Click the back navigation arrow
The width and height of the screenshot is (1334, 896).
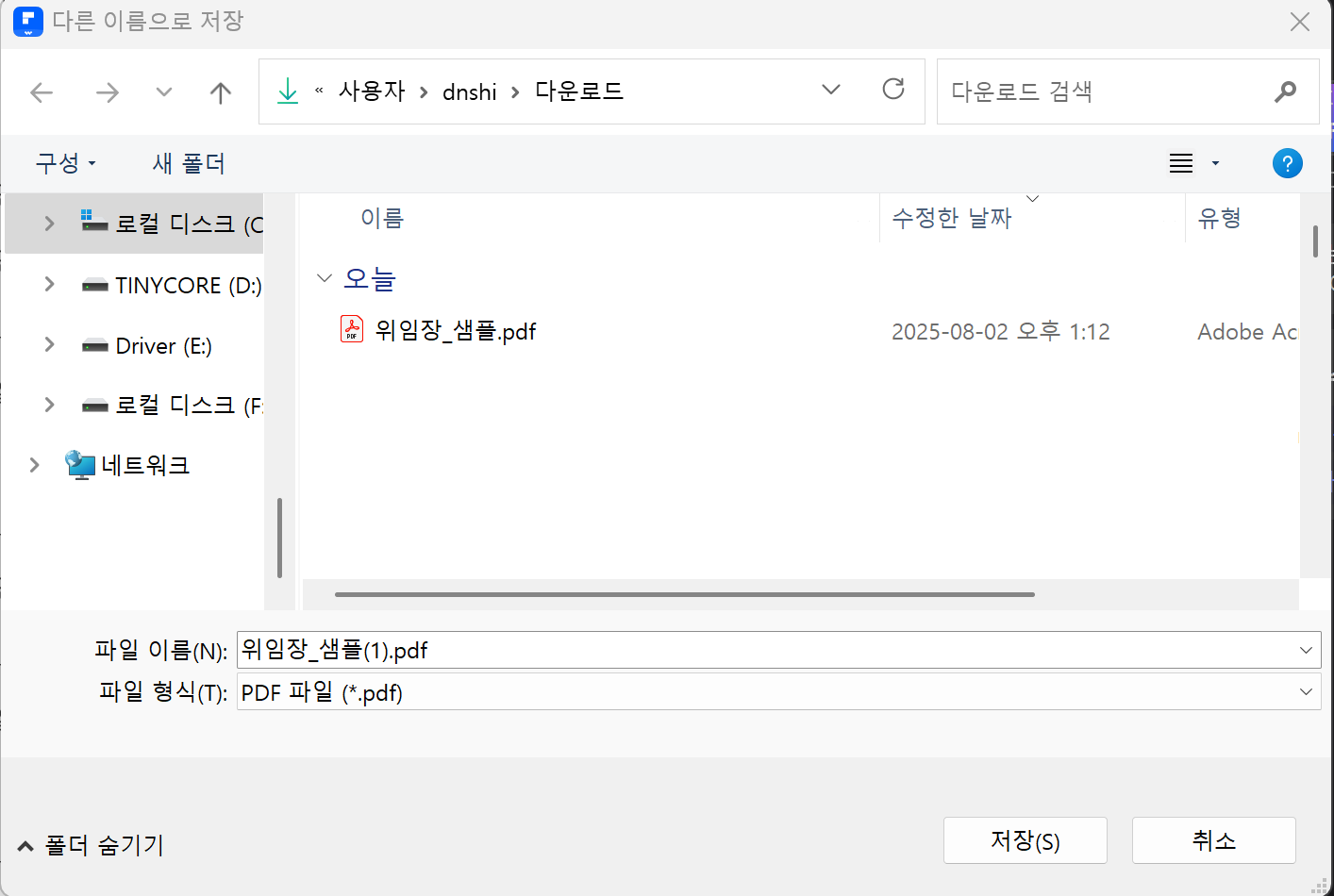[x=42, y=92]
